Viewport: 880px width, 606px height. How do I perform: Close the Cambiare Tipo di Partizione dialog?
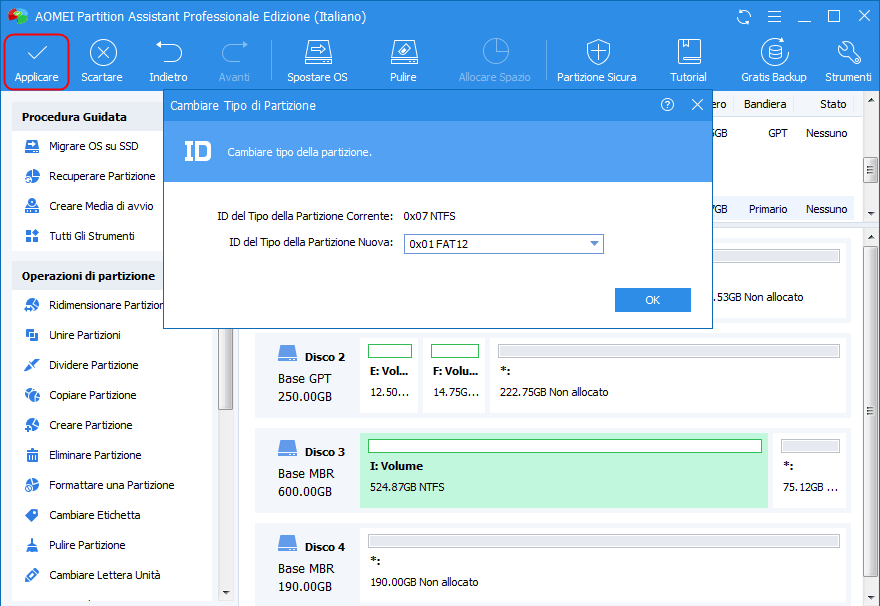[697, 105]
